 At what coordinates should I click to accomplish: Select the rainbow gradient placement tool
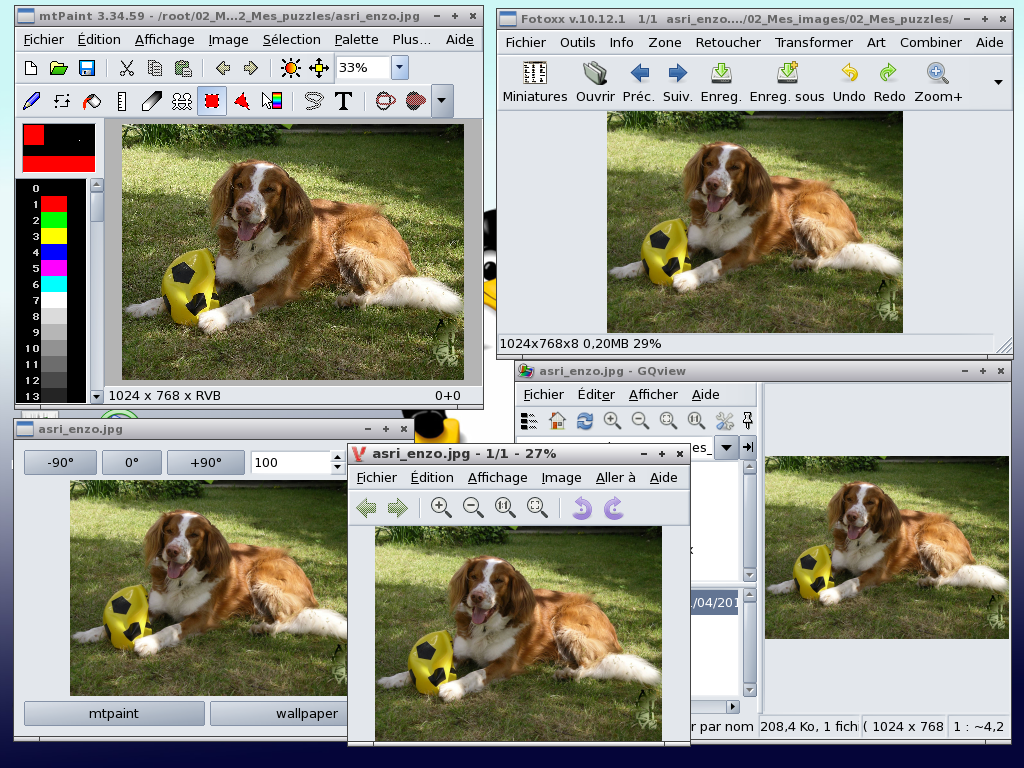pyautogui.click(x=272, y=101)
